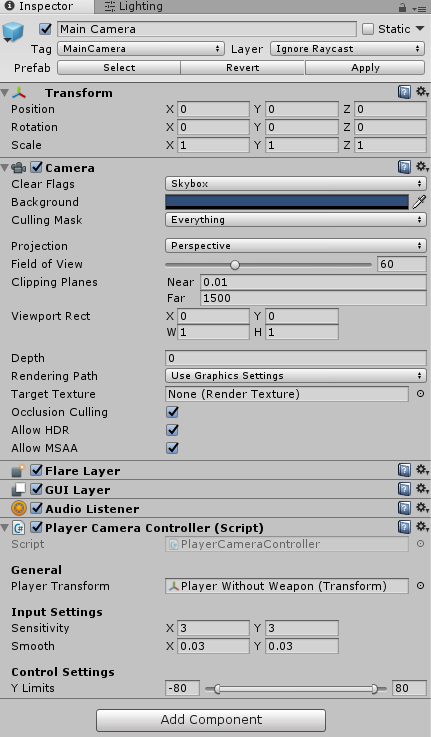Click the Camera component icon

[x=18, y=167]
